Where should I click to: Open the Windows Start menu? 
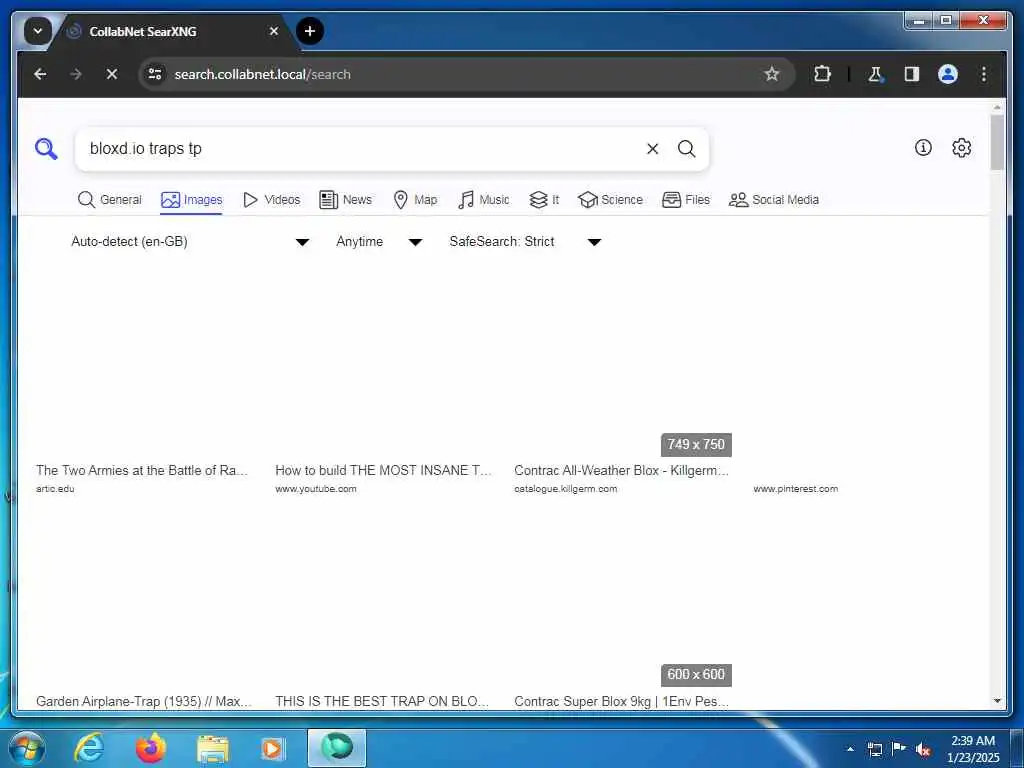click(27, 748)
